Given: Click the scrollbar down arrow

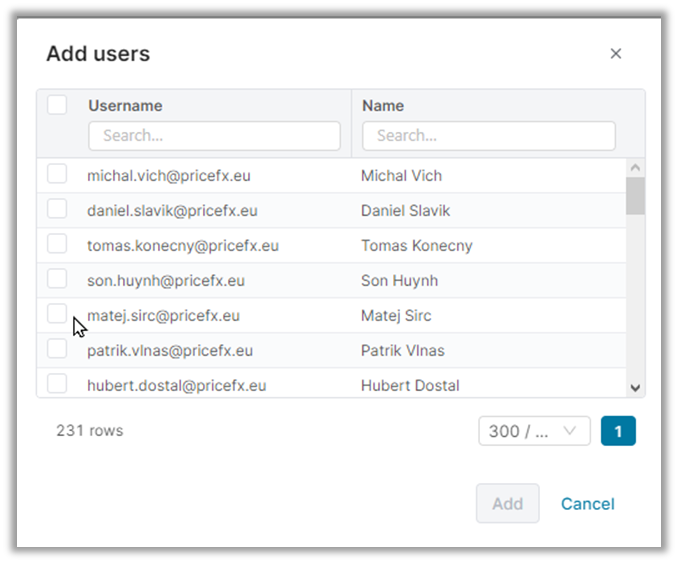Looking at the screenshot, I should click(x=635, y=387).
